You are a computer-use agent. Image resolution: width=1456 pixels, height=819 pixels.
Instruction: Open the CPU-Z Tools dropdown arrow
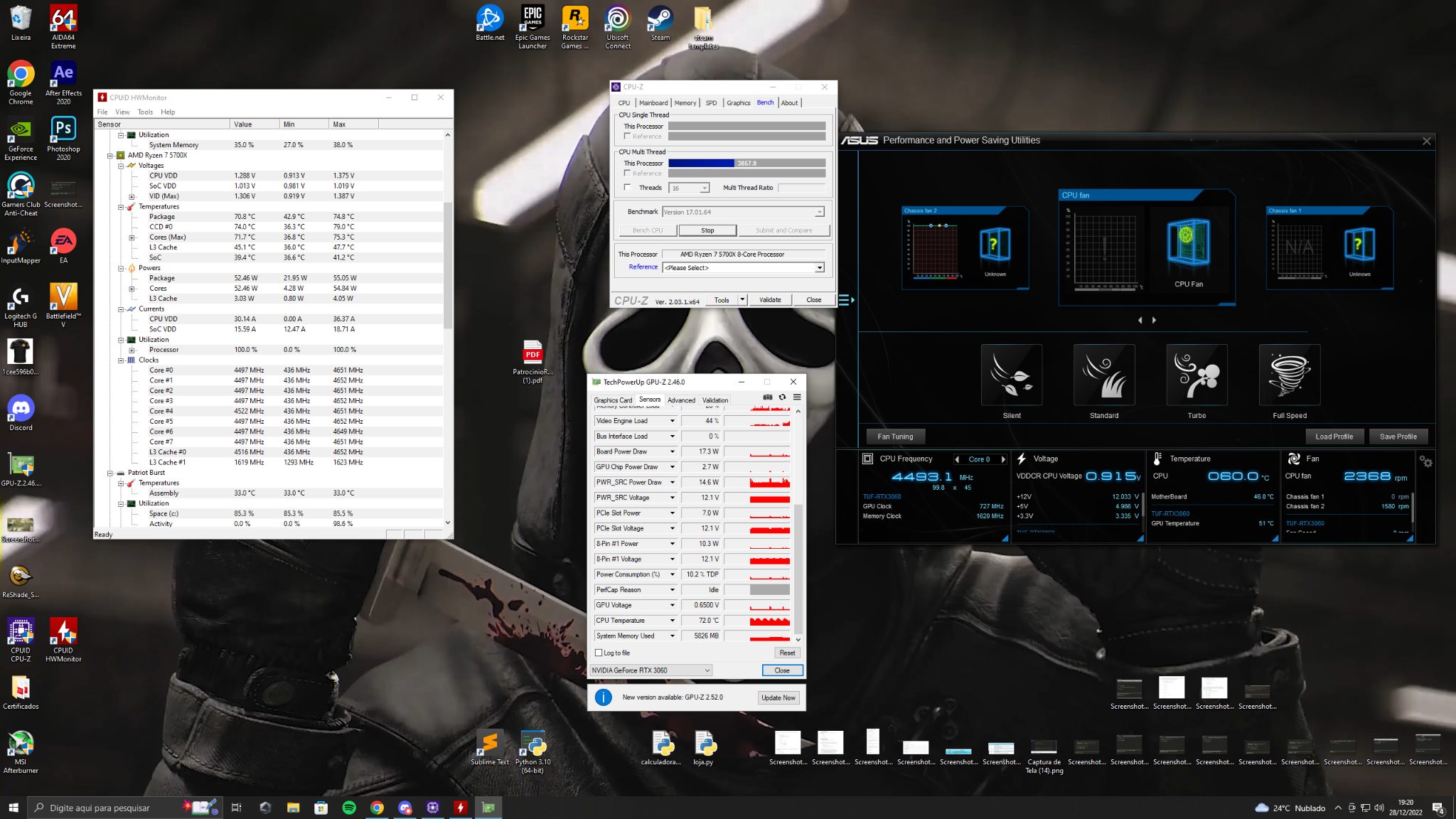[742, 299]
